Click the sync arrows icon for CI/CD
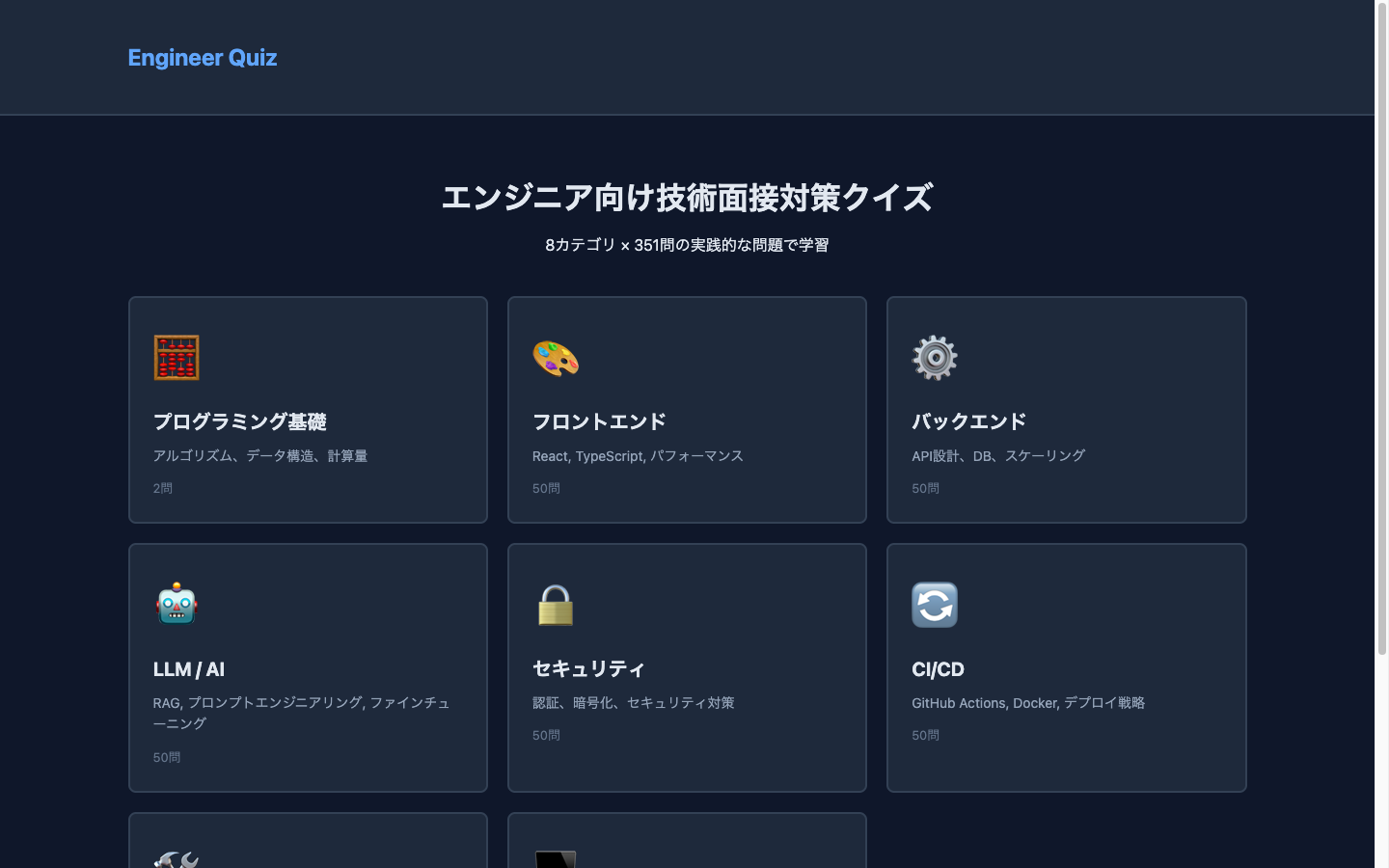The height and width of the screenshot is (868, 1389). pyautogui.click(x=935, y=605)
